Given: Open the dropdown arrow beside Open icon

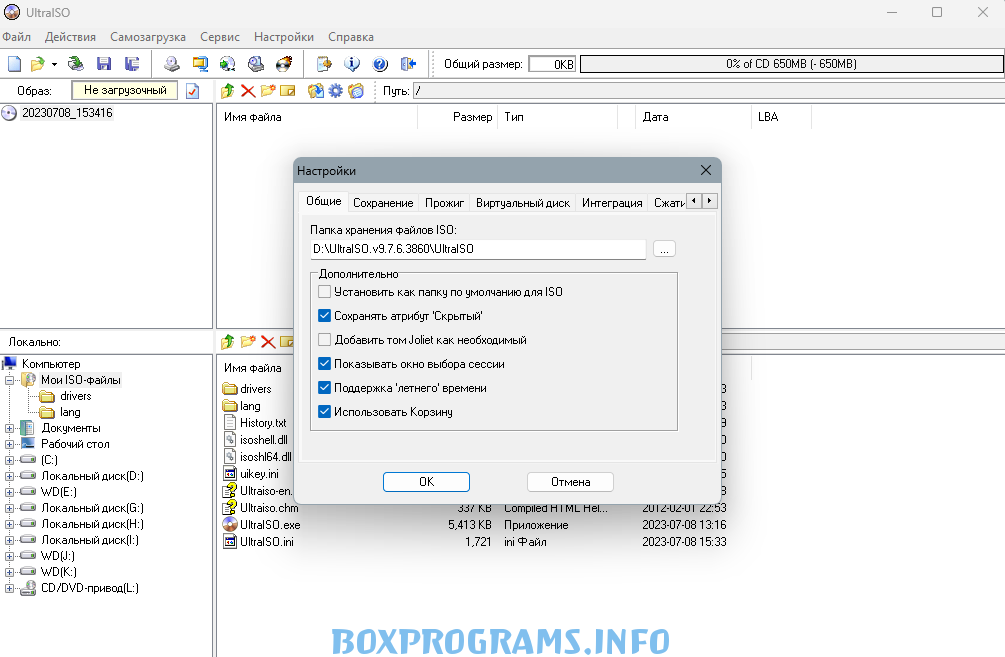Looking at the screenshot, I should pos(54,64).
